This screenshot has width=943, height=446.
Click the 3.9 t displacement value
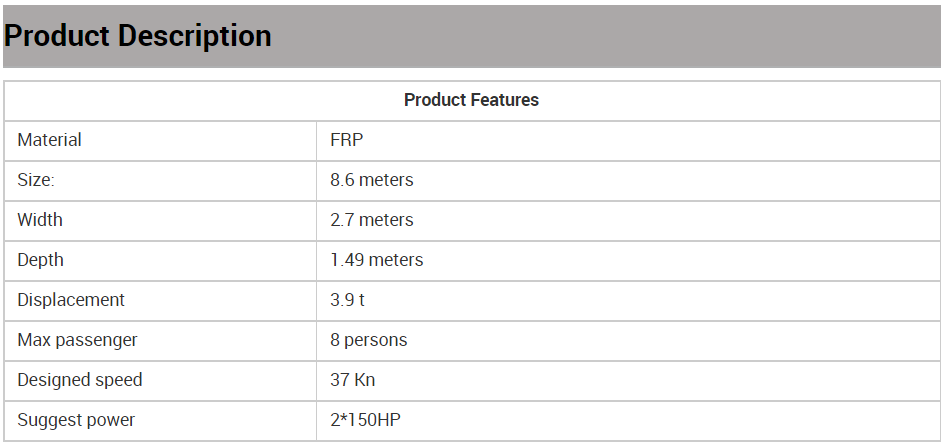coord(348,300)
